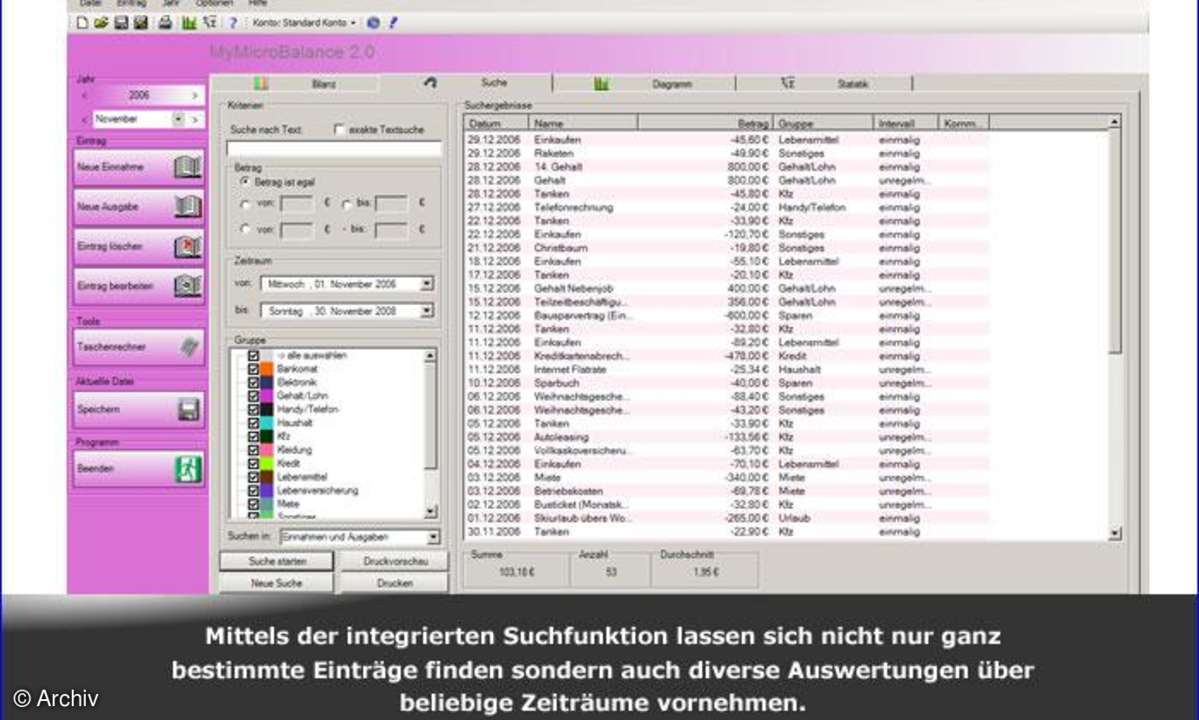The height and width of the screenshot is (720, 1199).
Task: Uncheck the Haushalt group checkbox
Action: tap(253, 423)
